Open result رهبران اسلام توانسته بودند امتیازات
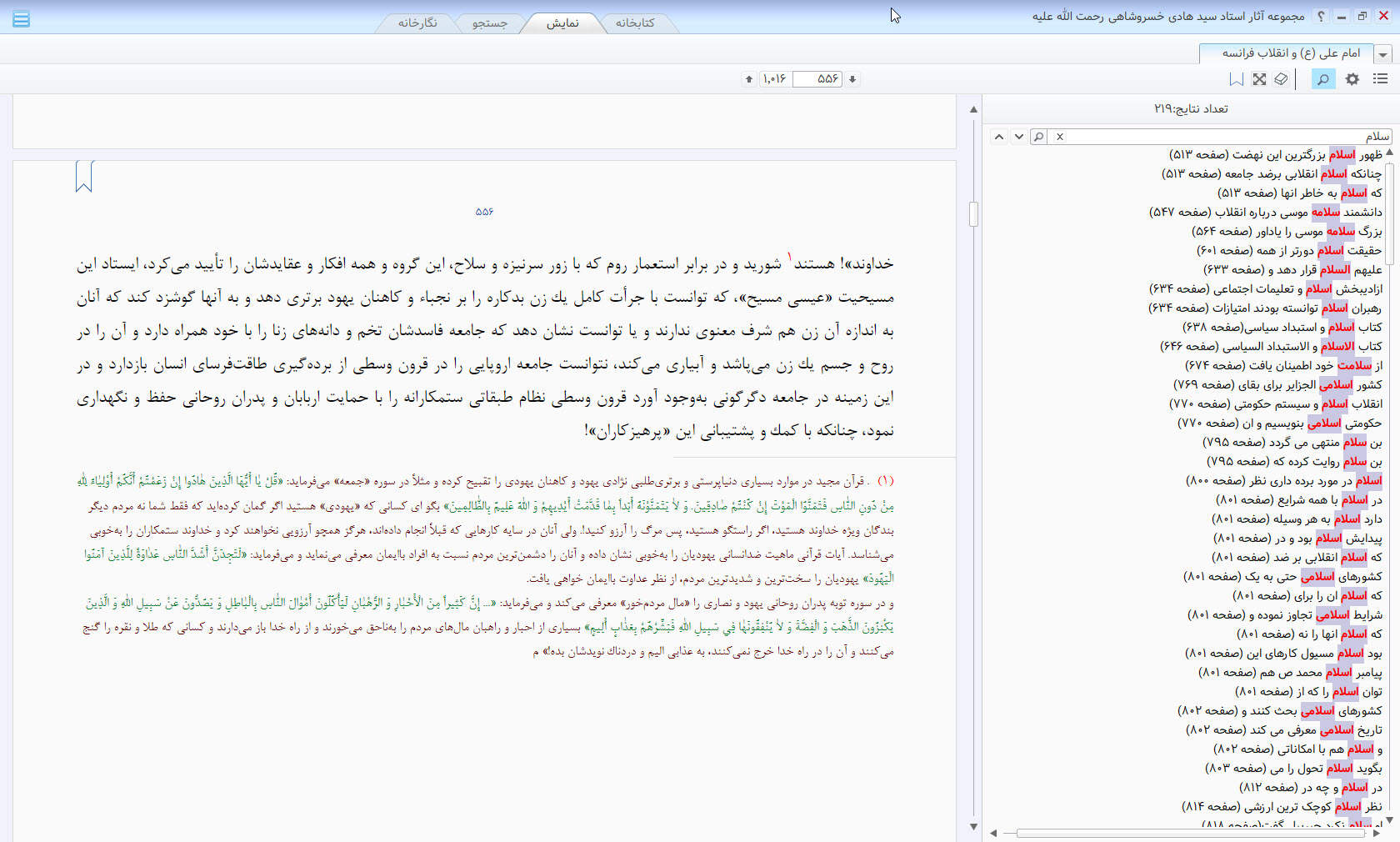 [1266, 308]
